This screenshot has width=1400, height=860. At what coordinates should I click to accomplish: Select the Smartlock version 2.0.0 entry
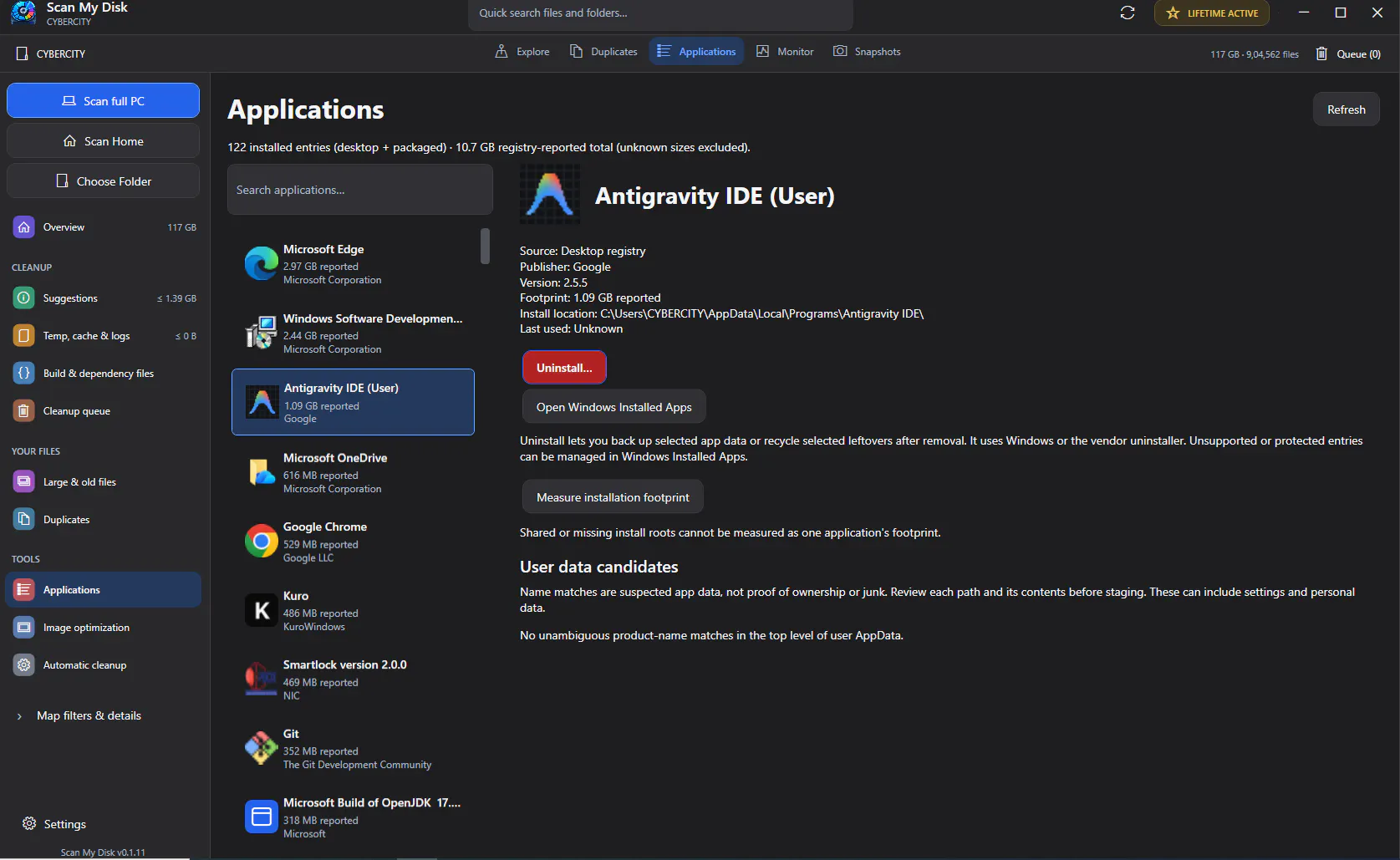[353, 679]
